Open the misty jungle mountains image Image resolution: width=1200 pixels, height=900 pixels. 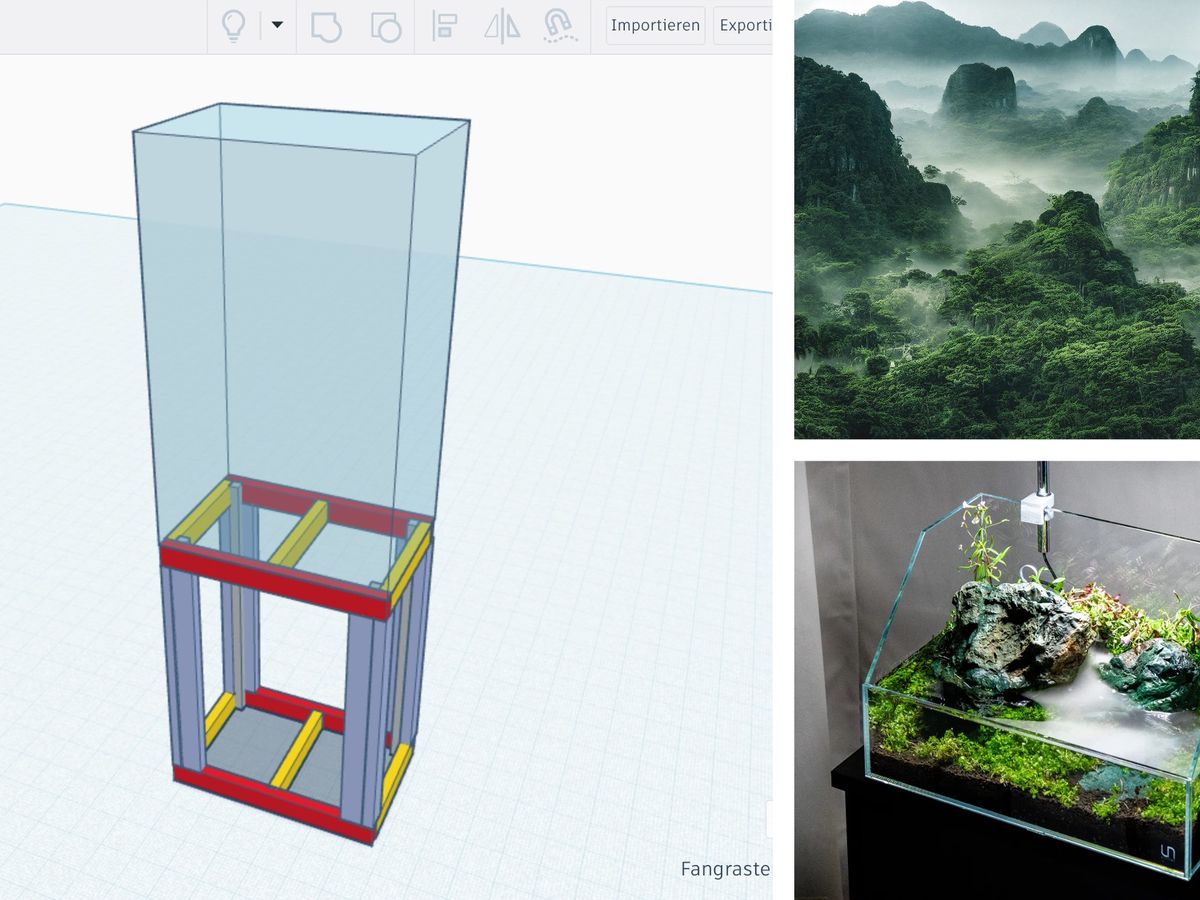(996, 220)
